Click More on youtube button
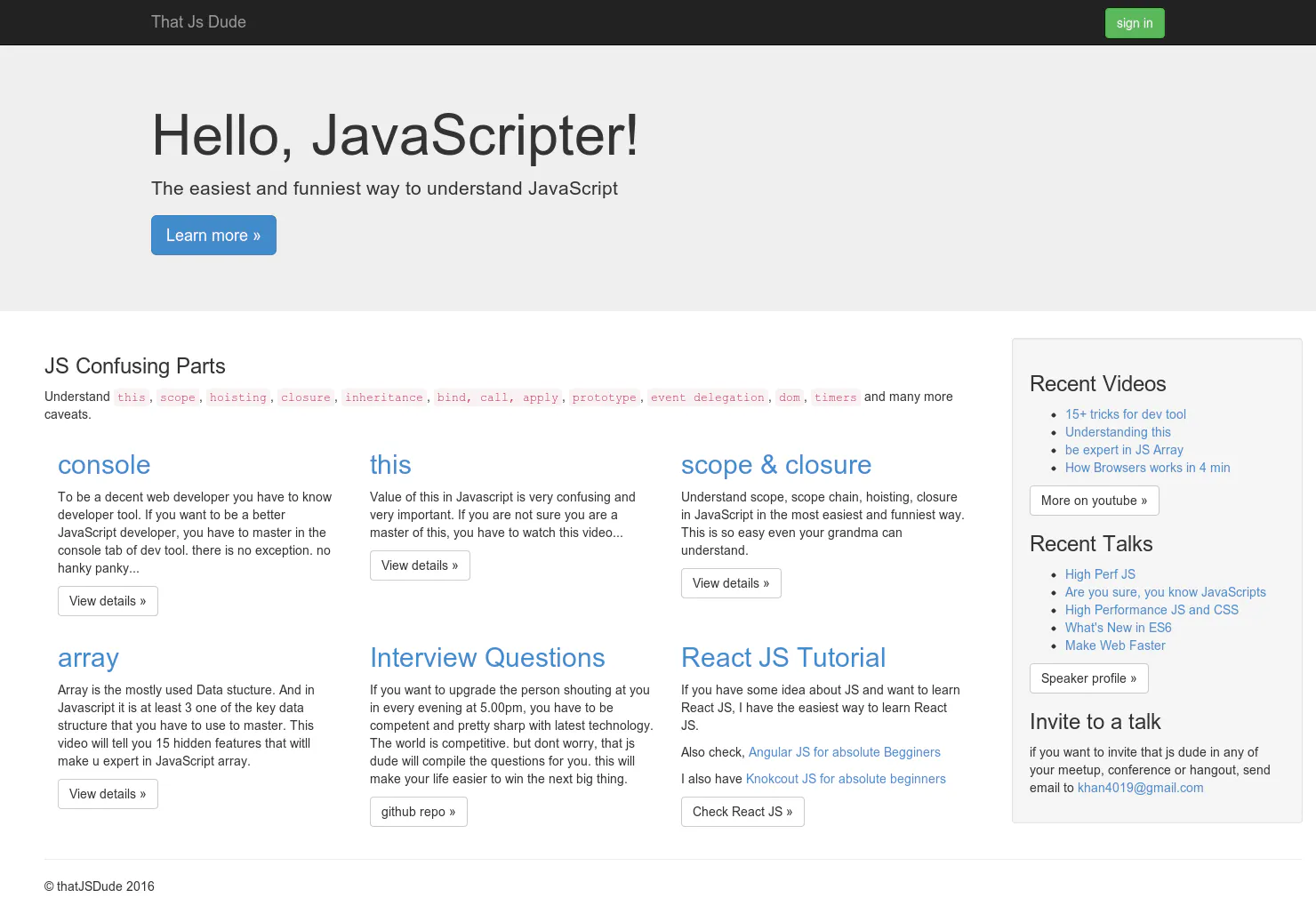Image resolution: width=1316 pixels, height=922 pixels. (1094, 501)
